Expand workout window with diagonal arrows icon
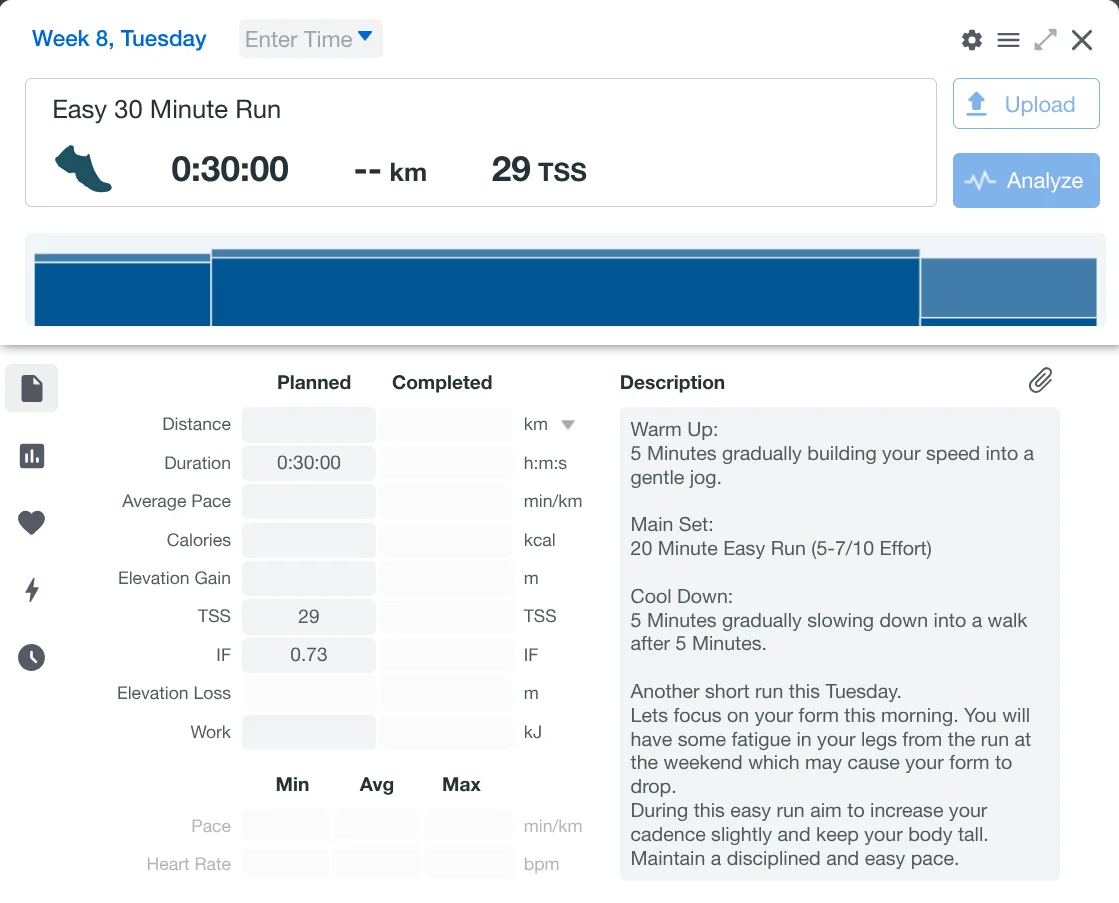This screenshot has width=1119, height=903. coord(1045,40)
